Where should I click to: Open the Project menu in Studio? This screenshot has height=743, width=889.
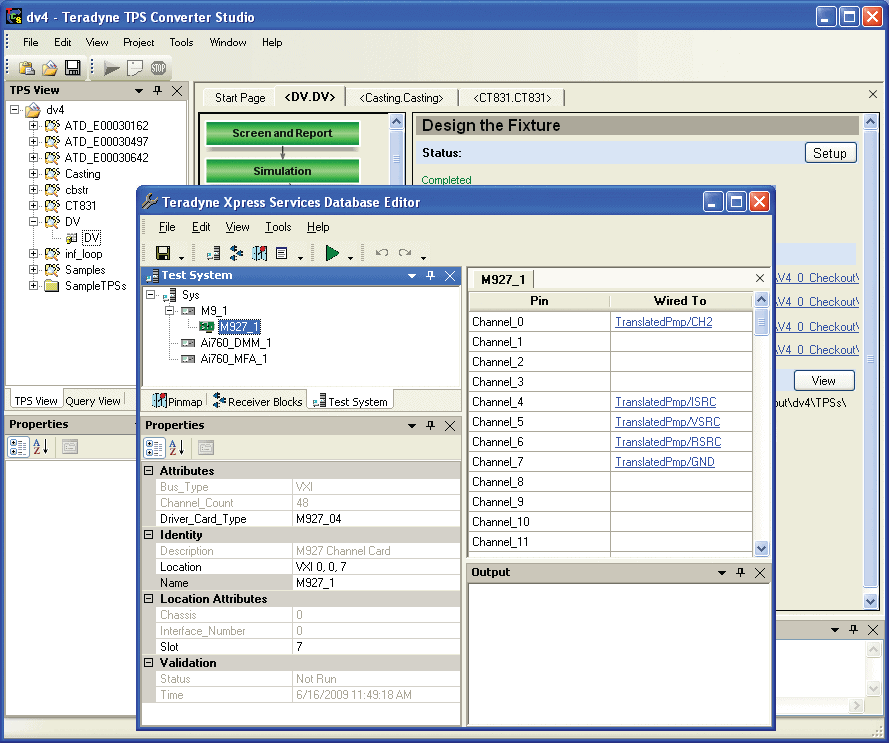pos(138,43)
